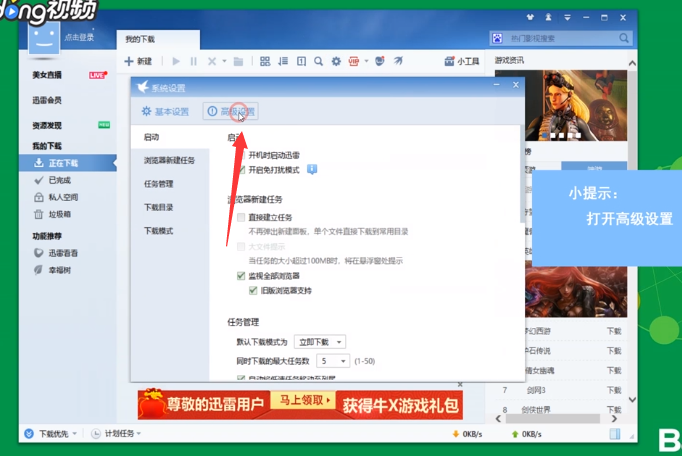The height and width of the screenshot is (456, 682).
Task: Click the sort list icon in toolbar
Action: tap(283, 61)
